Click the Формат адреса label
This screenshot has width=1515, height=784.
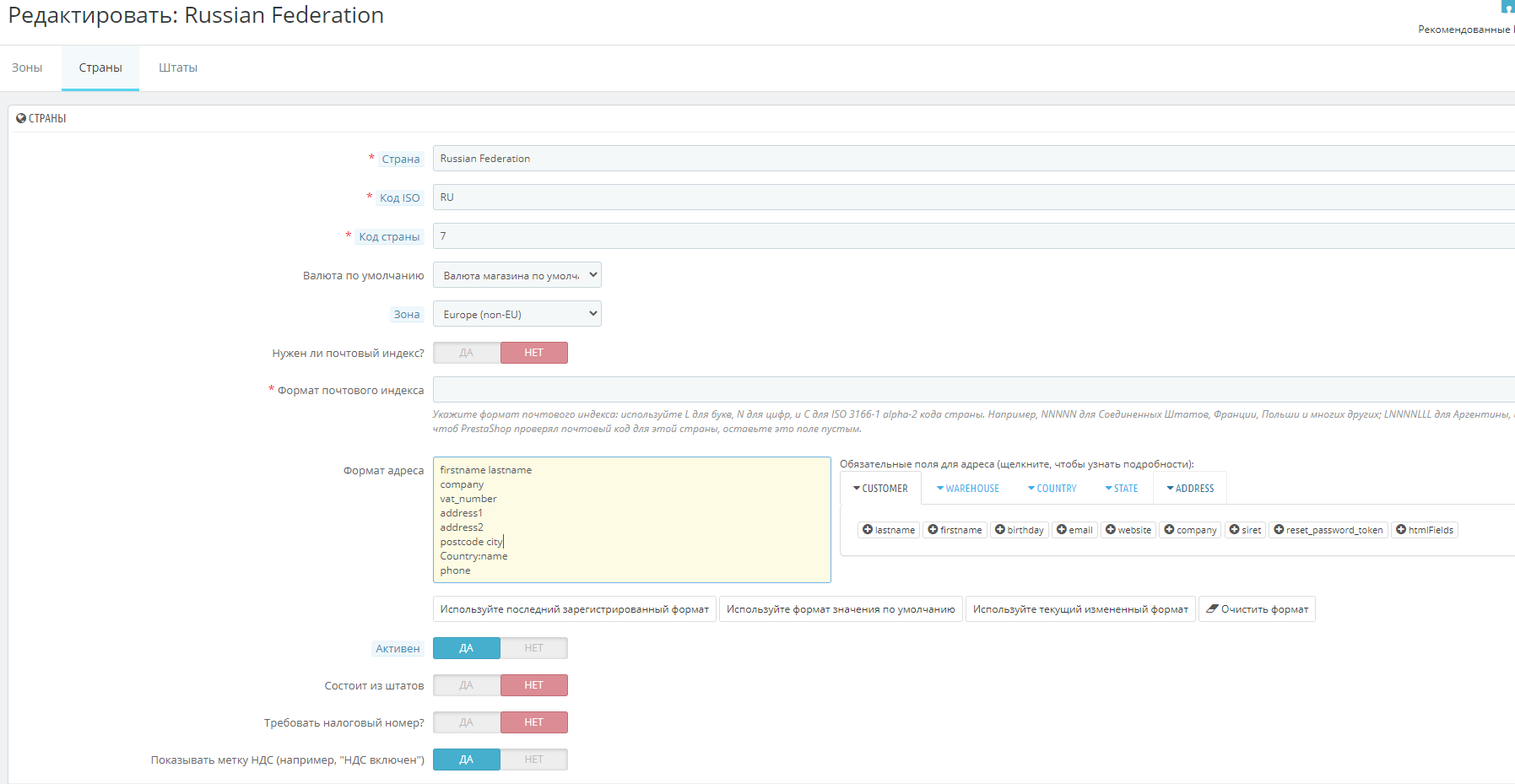point(384,471)
